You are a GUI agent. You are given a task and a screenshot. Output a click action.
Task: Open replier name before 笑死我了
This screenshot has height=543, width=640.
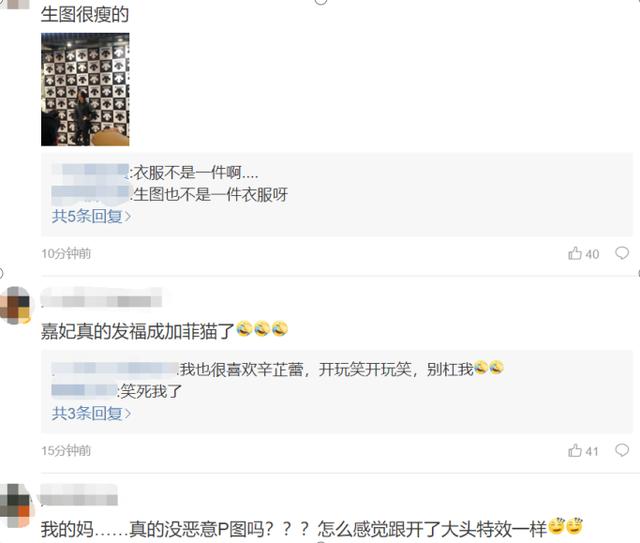coord(84,391)
